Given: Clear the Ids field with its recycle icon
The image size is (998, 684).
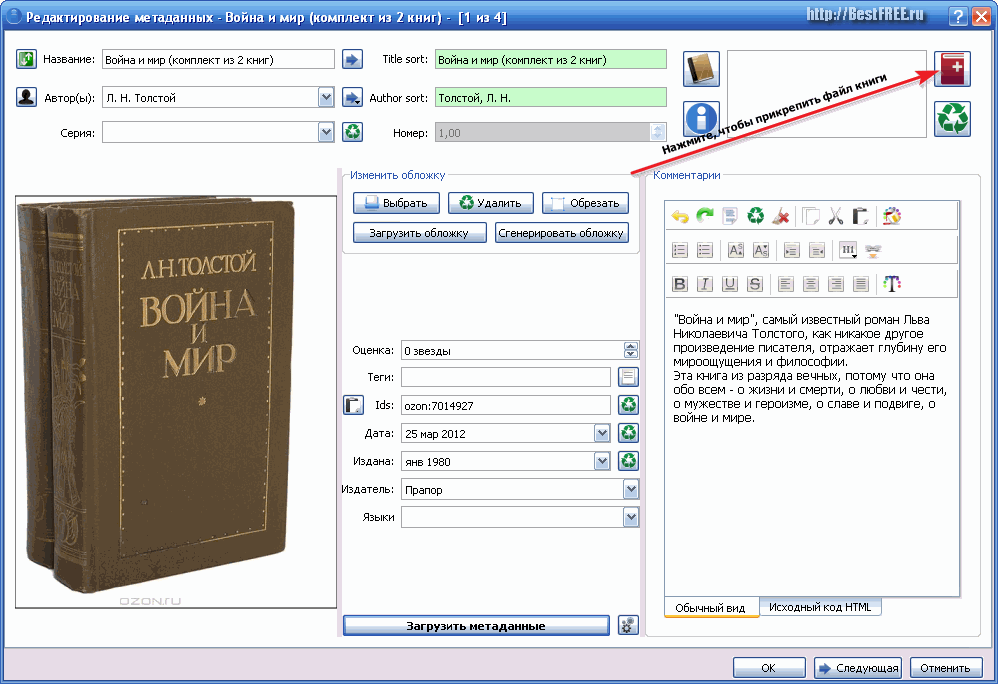Looking at the screenshot, I should [628, 405].
